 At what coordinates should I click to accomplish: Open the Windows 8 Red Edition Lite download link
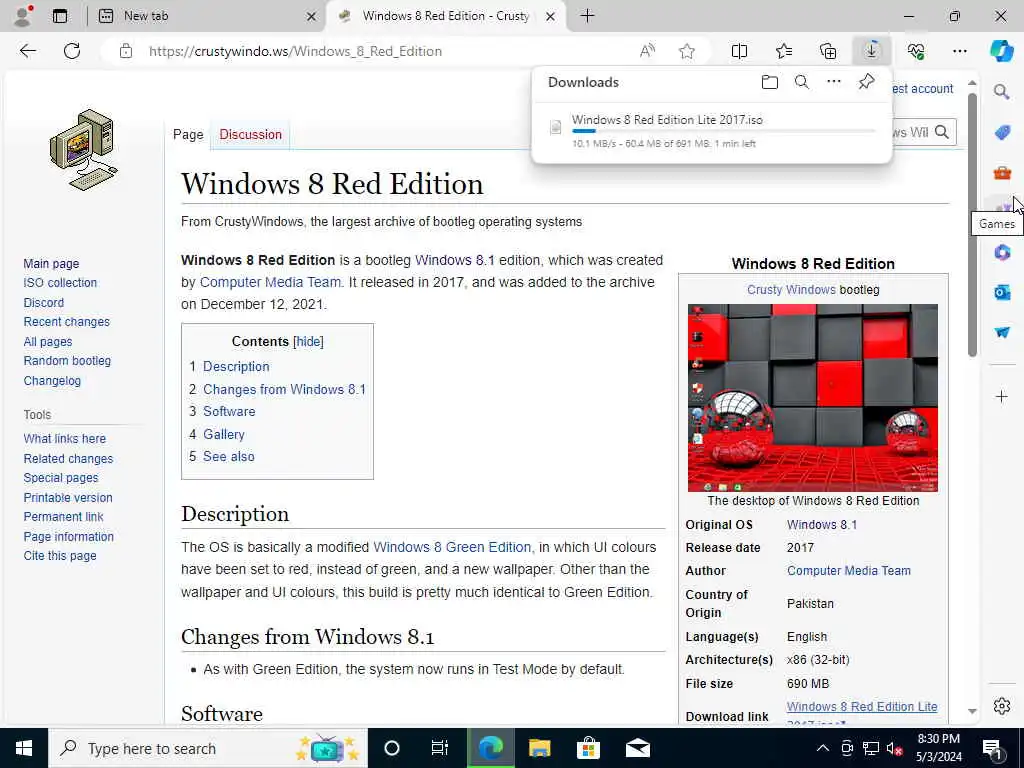click(861, 707)
